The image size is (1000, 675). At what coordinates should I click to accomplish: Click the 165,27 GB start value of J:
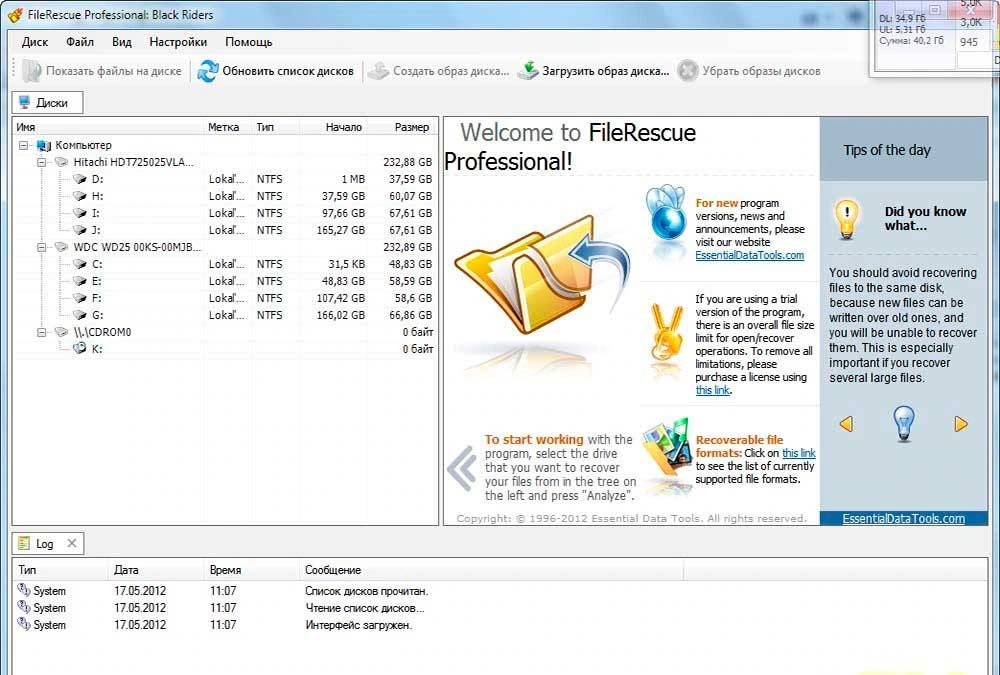[341, 230]
